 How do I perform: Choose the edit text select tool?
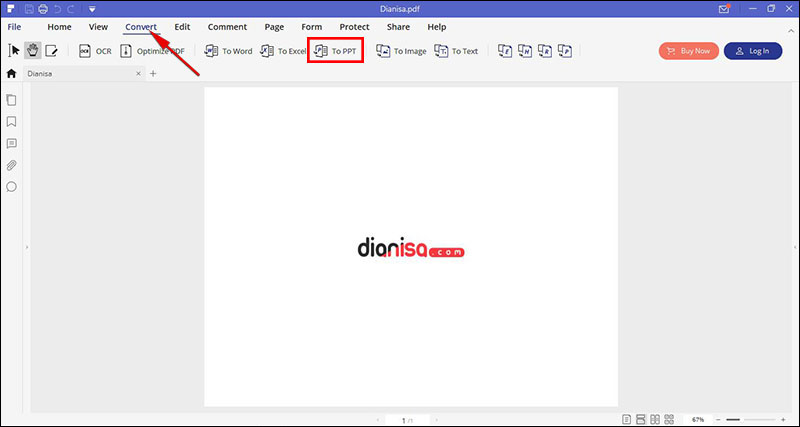(x=51, y=51)
